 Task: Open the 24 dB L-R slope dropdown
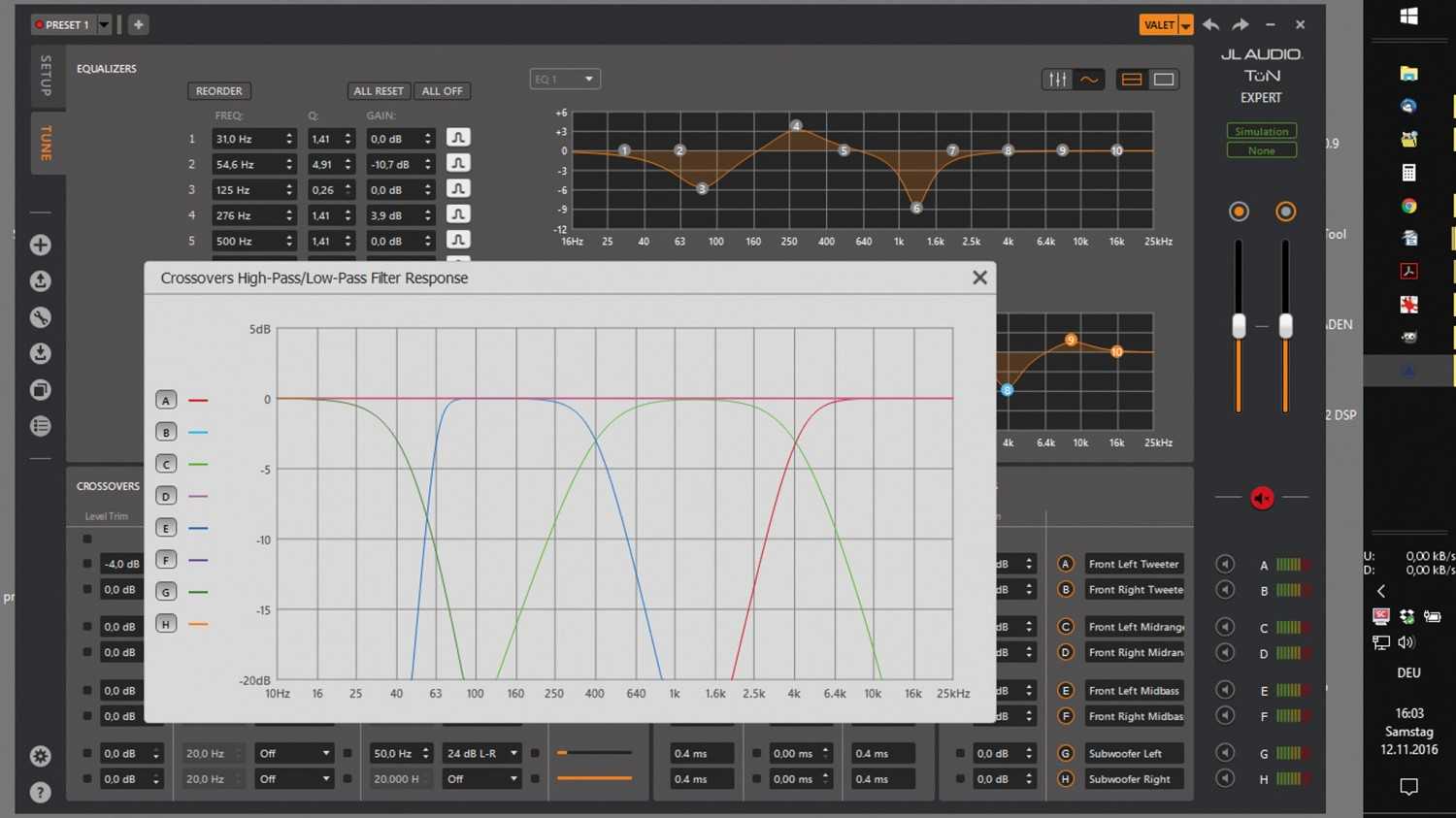(x=482, y=753)
